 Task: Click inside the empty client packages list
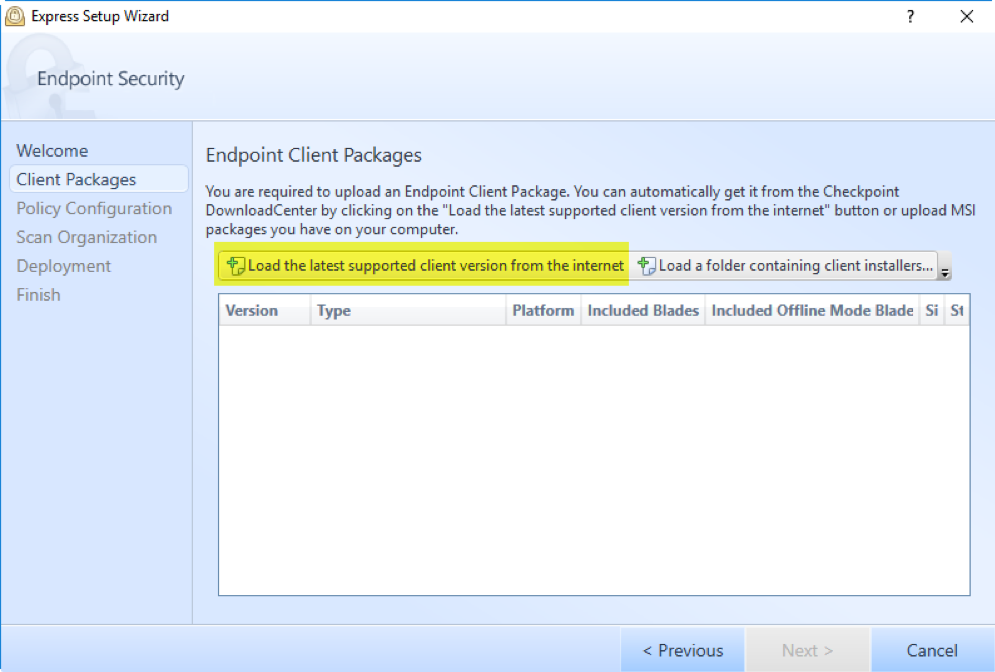point(593,460)
